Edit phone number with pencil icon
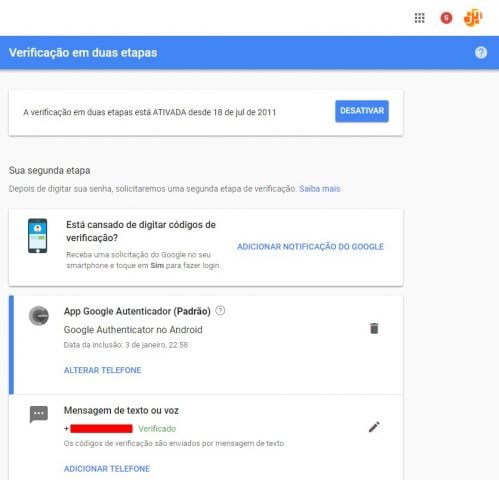The image size is (499, 480). [x=374, y=427]
